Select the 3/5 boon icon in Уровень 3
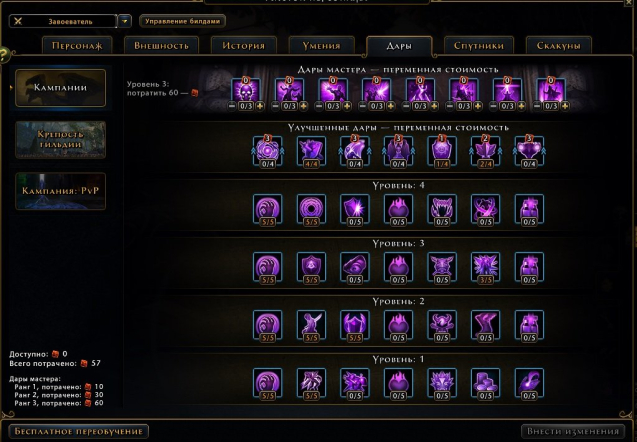The image size is (637, 442). (485, 267)
